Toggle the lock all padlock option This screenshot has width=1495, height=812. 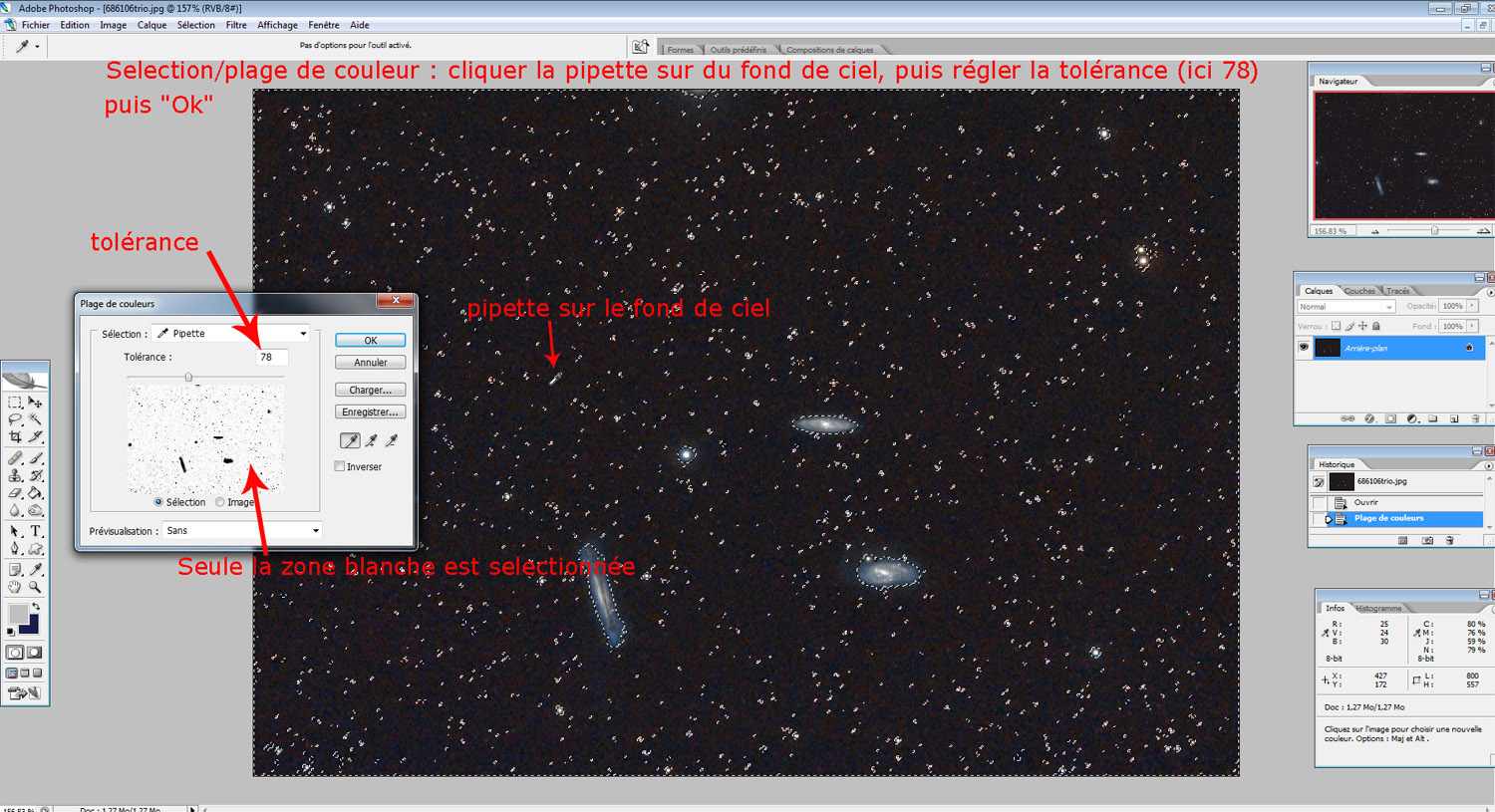coord(1376,326)
